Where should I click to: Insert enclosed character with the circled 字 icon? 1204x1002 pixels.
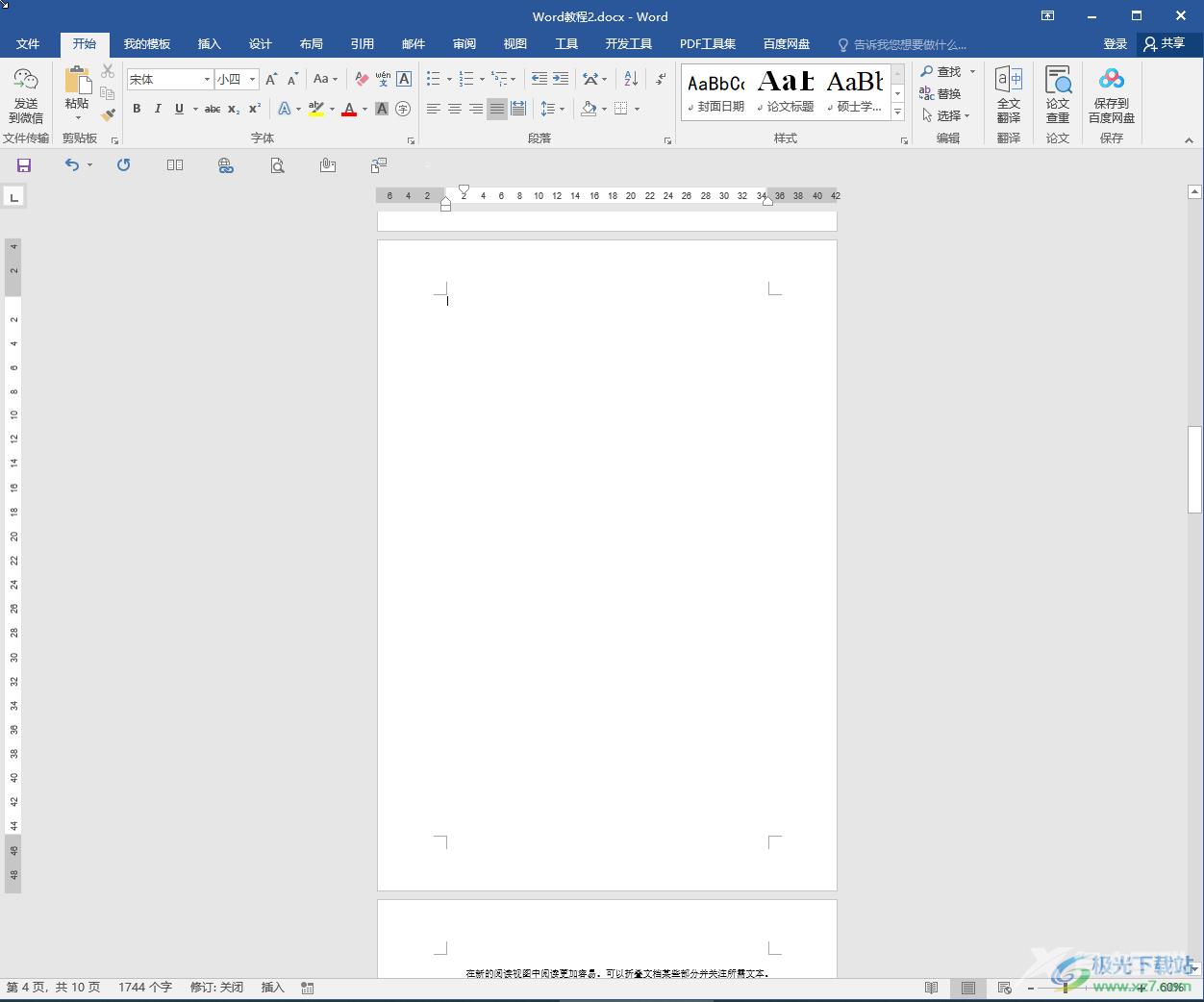click(x=403, y=109)
